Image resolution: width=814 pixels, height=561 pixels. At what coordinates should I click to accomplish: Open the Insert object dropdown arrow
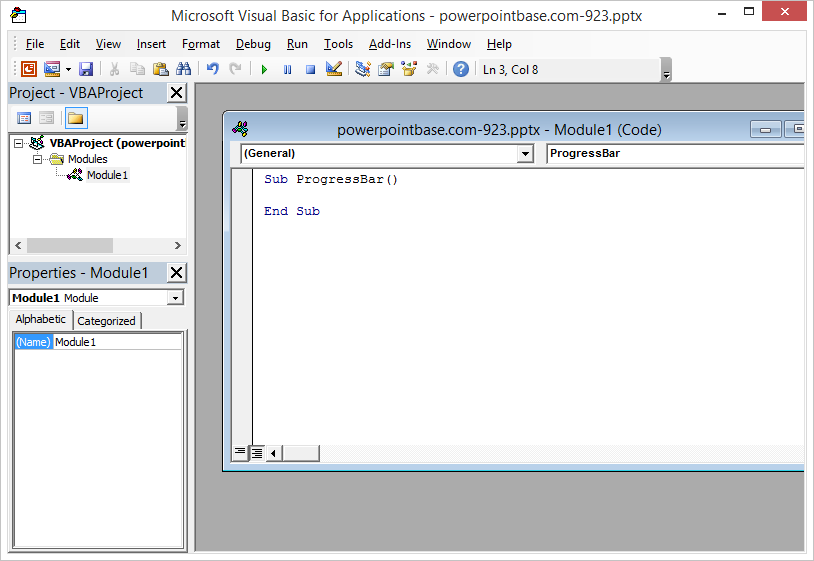pyautogui.click(x=68, y=69)
